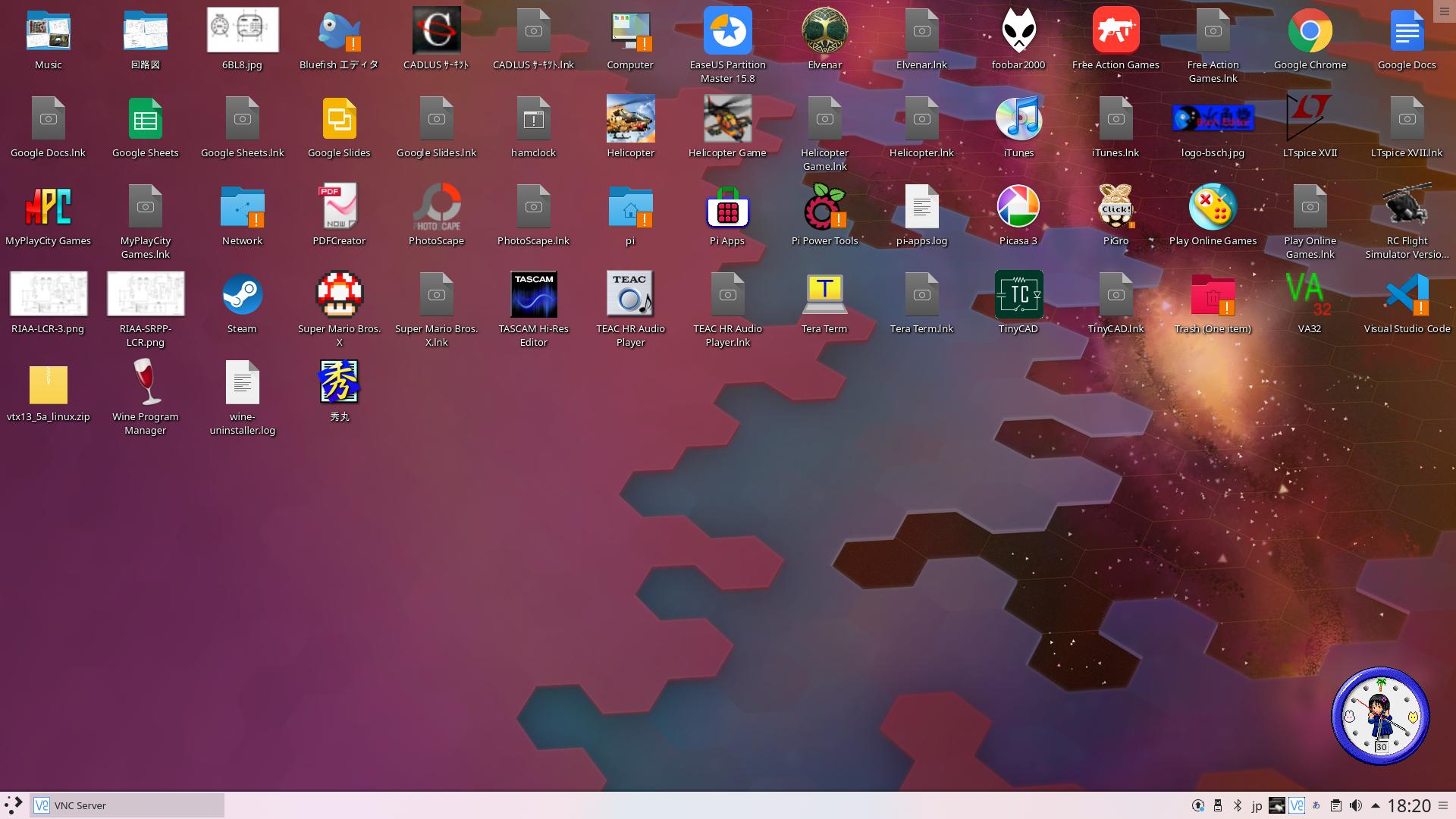Launch TinyCAD

point(1018,294)
